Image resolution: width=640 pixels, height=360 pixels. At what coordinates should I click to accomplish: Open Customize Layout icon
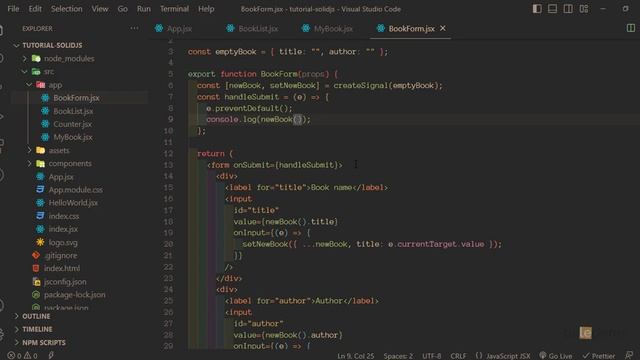584,9
